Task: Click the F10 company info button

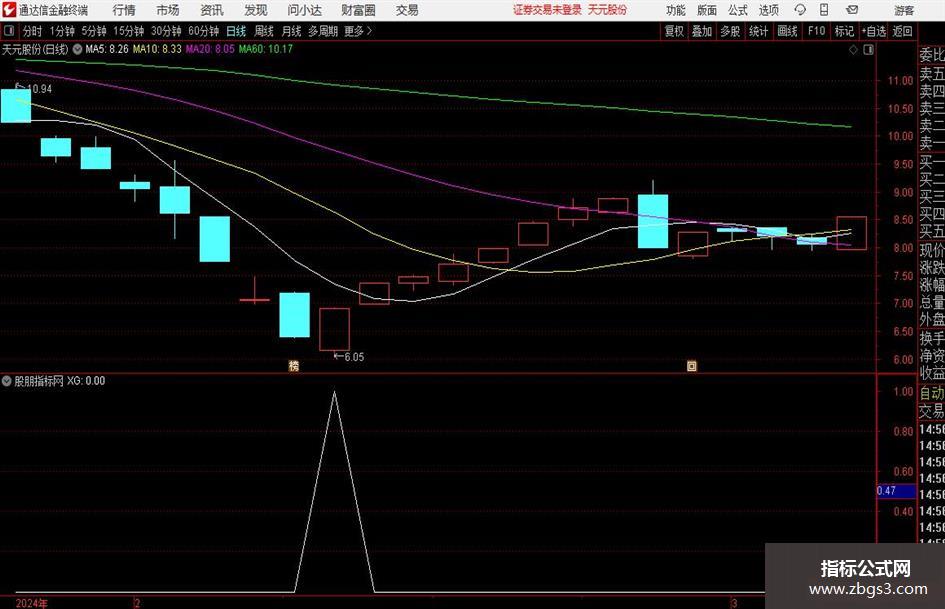Action: point(816,31)
